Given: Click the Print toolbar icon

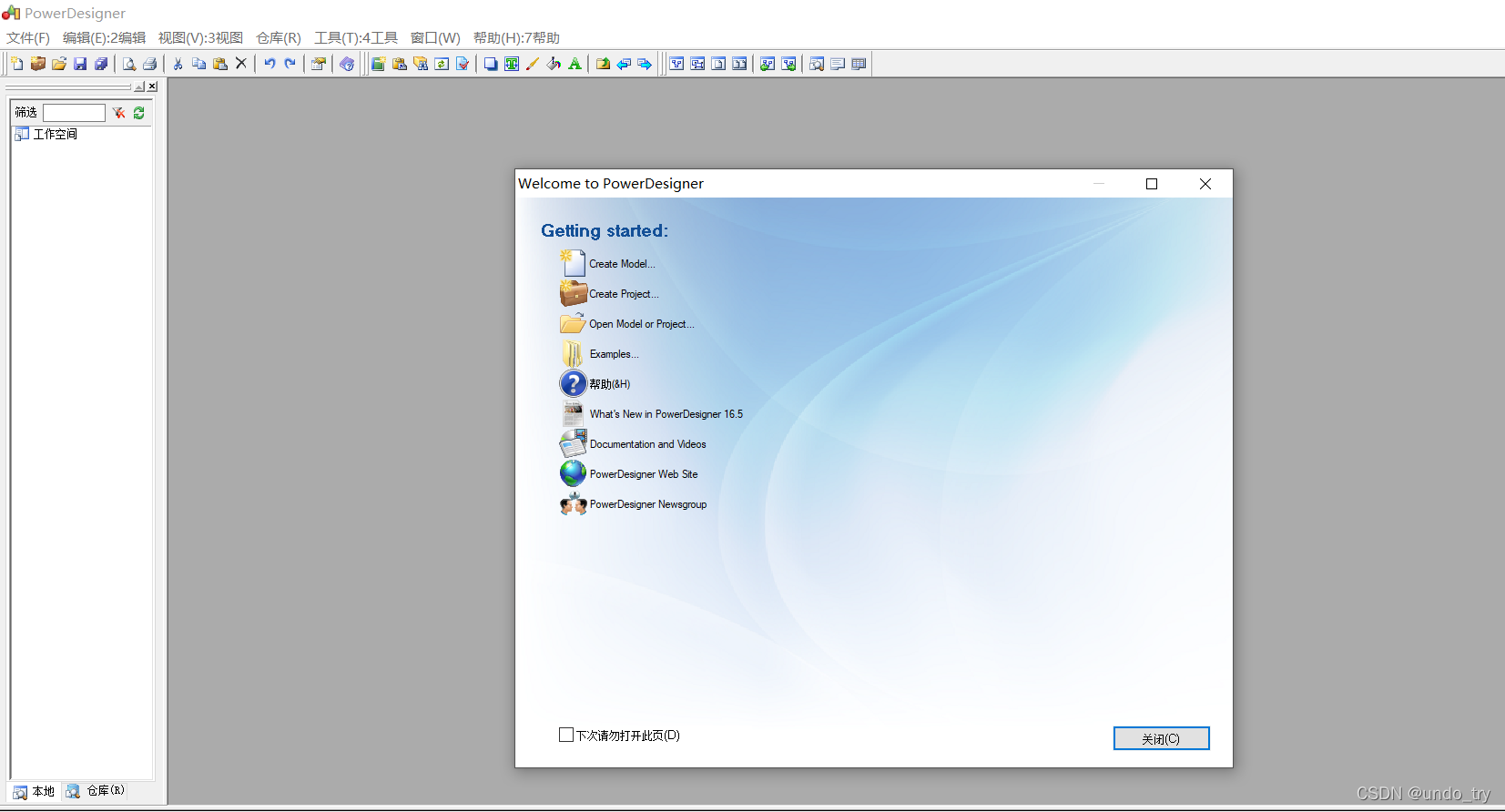Looking at the screenshot, I should (x=150, y=64).
